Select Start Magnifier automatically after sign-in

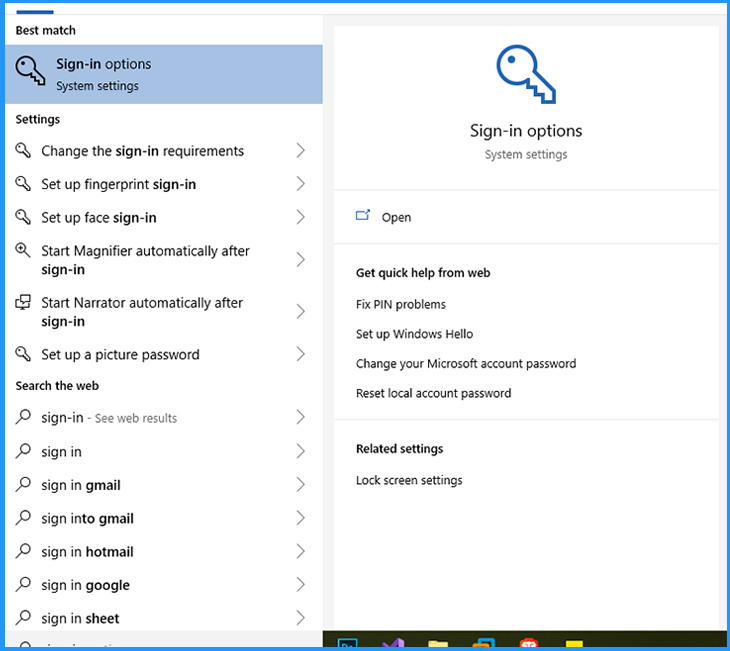(x=163, y=260)
